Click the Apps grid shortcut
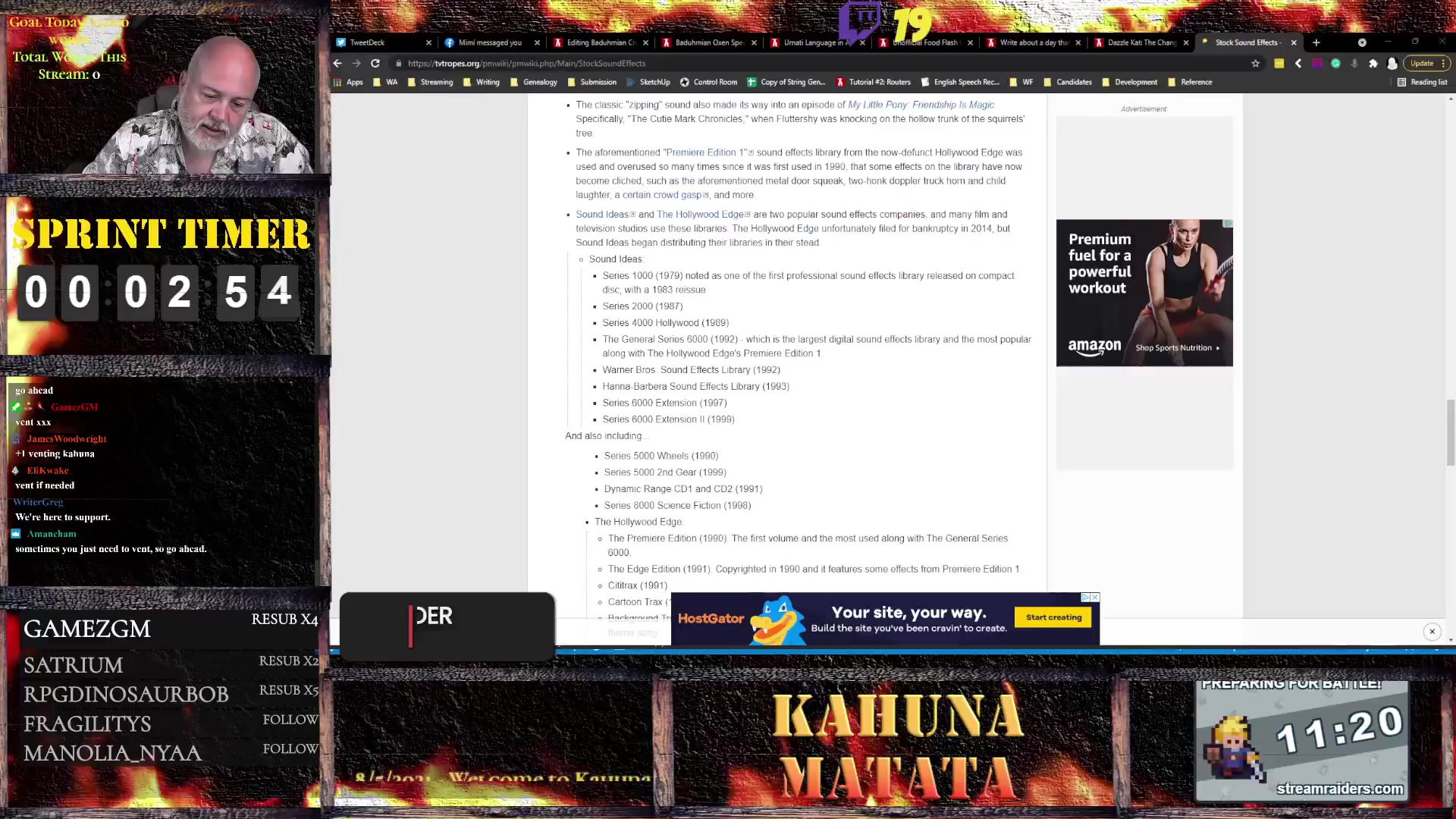The height and width of the screenshot is (819, 1456). pos(348,82)
